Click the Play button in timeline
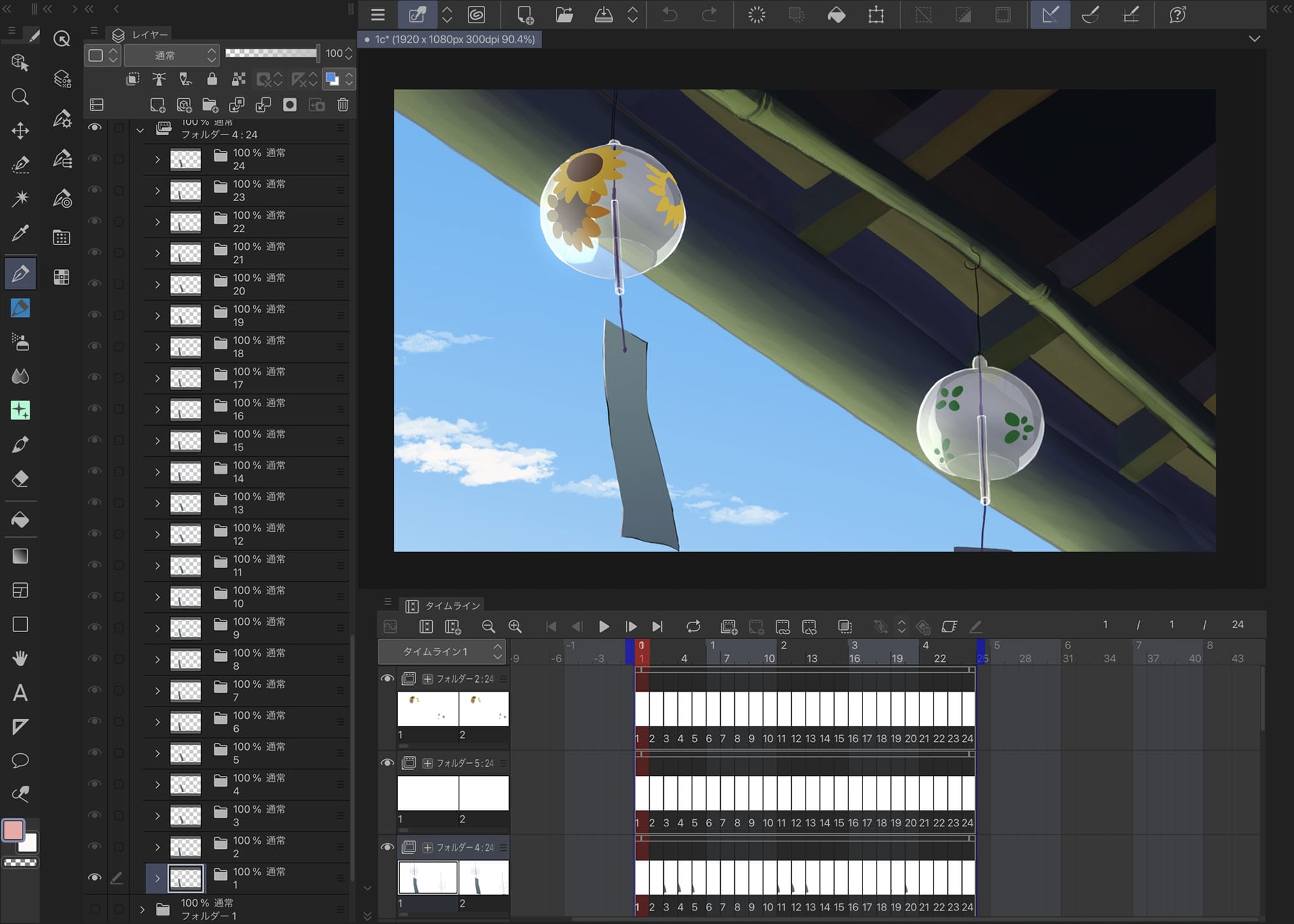Screen dimensions: 1294x924 tap(604, 626)
